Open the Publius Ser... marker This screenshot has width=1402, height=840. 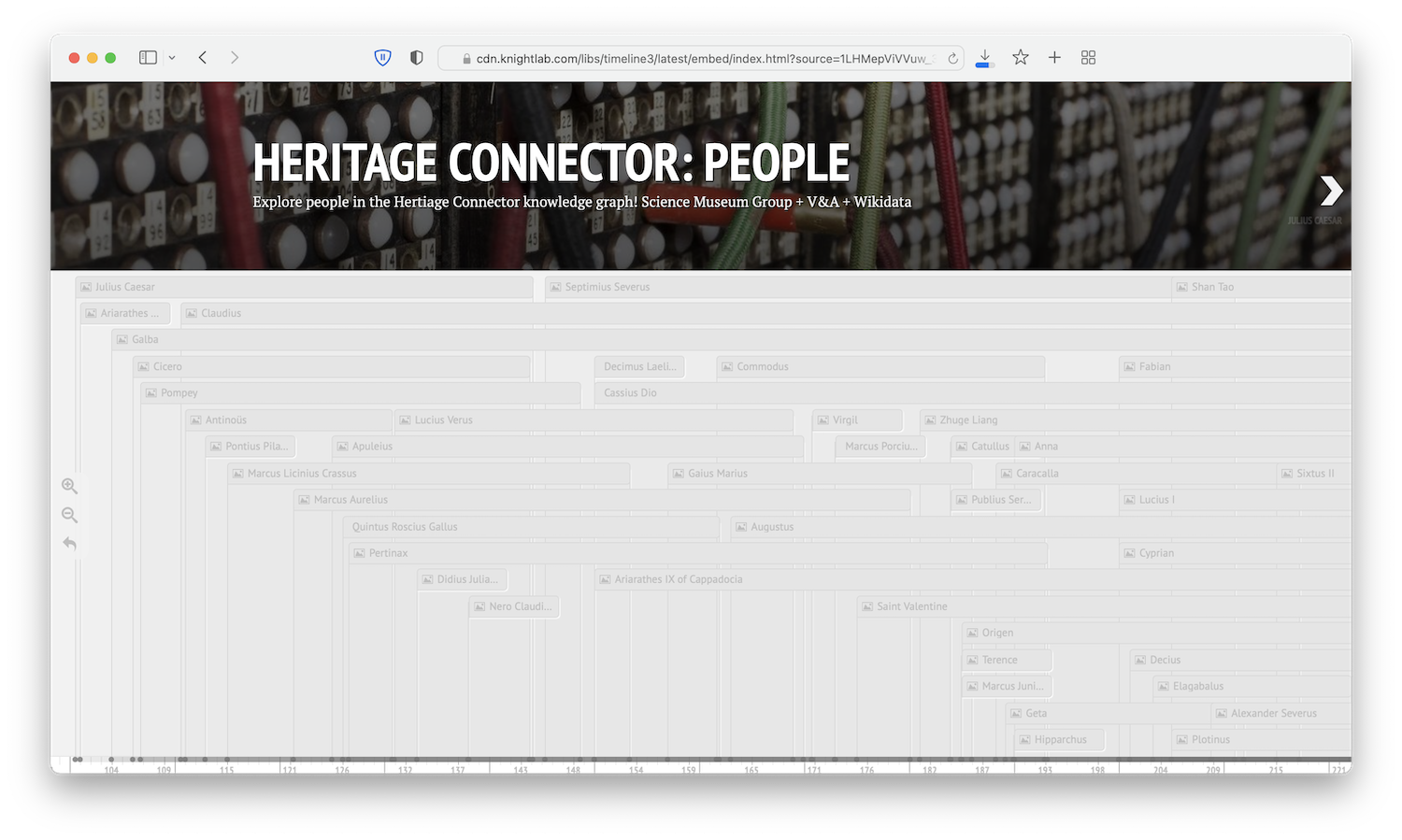(x=996, y=499)
